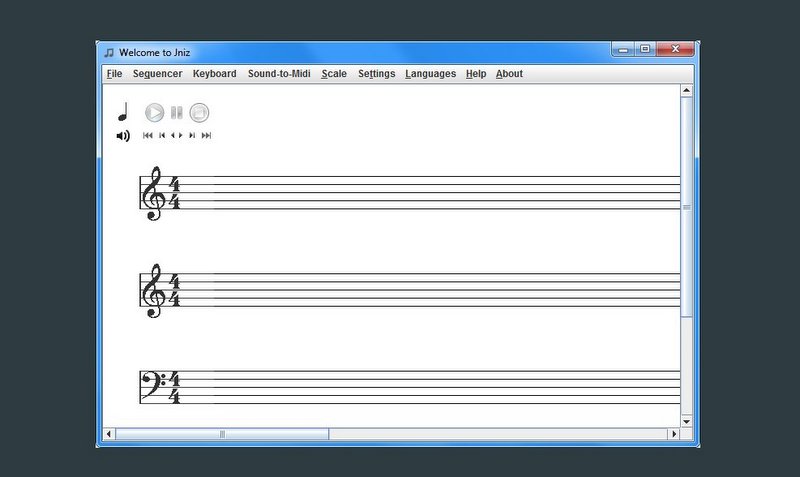Viewport: 800px width, 477px height.
Task: Click the treble clef on the first staff
Action: click(x=153, y=193)
